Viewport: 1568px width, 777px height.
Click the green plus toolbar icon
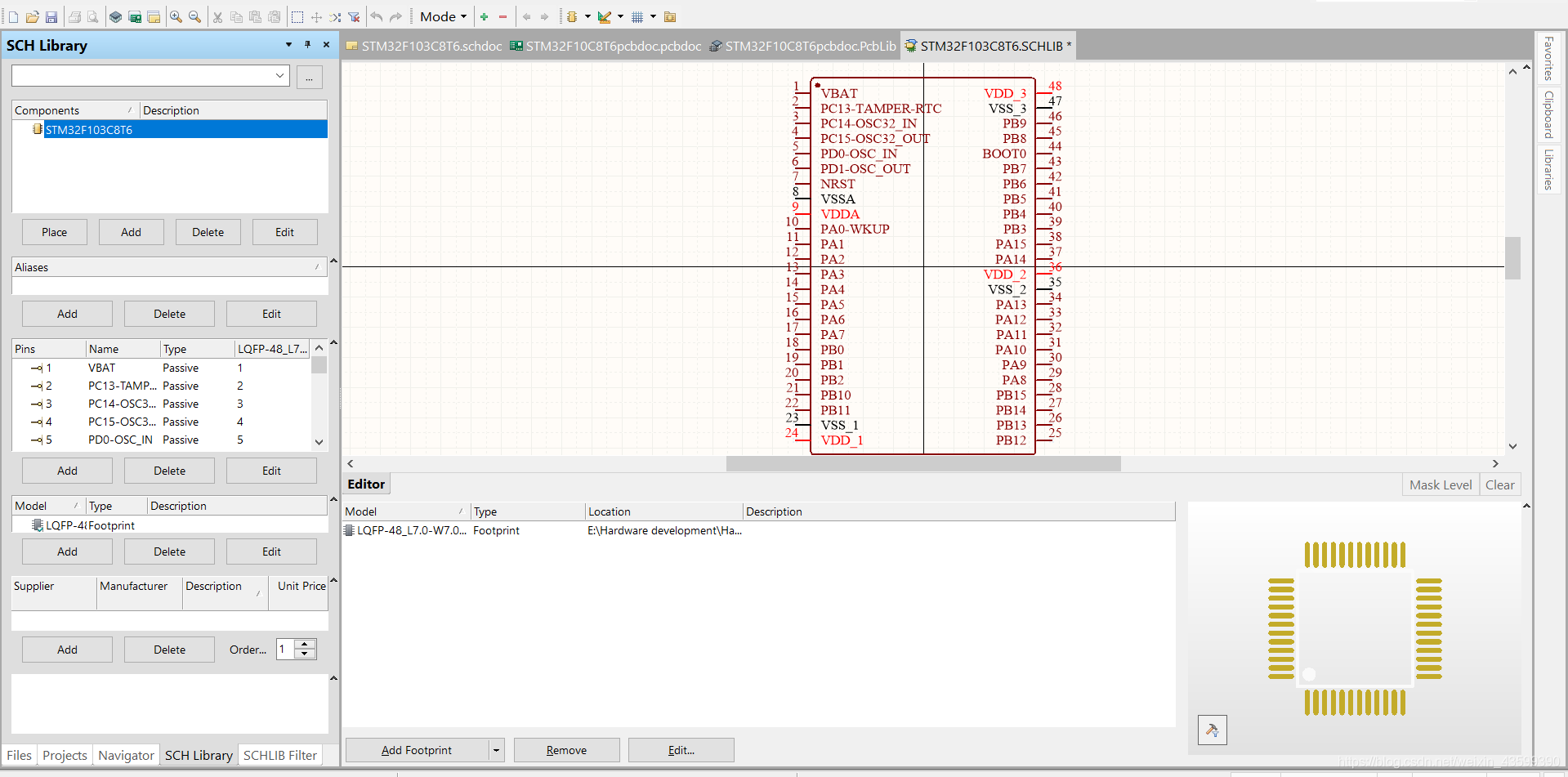pos(485,17)
